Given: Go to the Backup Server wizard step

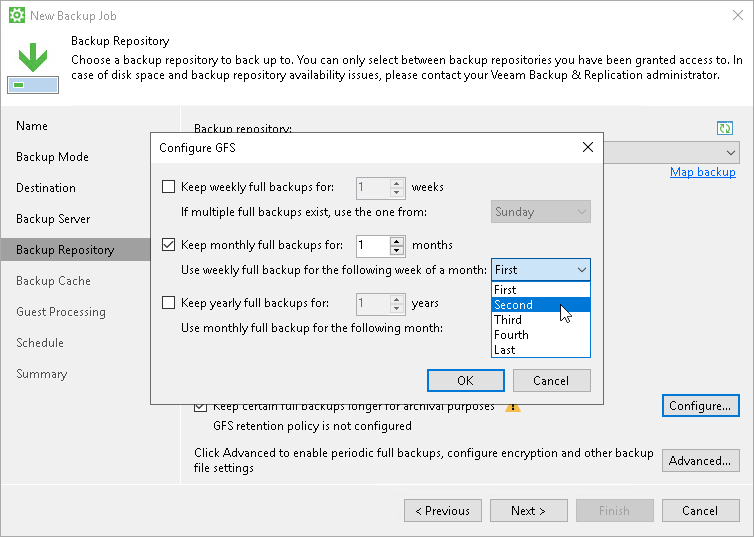Looking at the screenshot, I should (53, 219).
